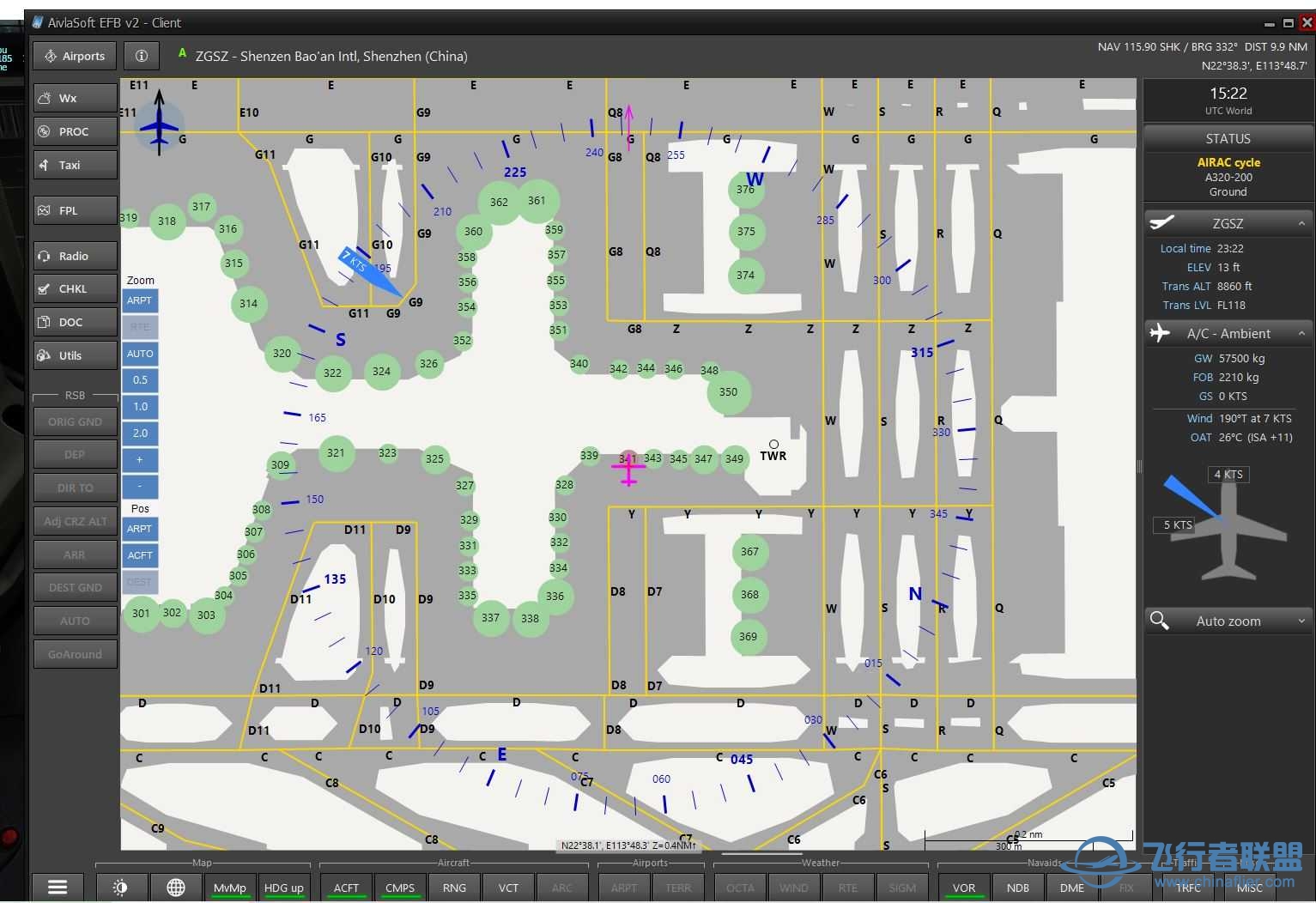Toggle the VOR navaids layer
The width and height of the screenshot is (1316, 903).
pos(963,888)
